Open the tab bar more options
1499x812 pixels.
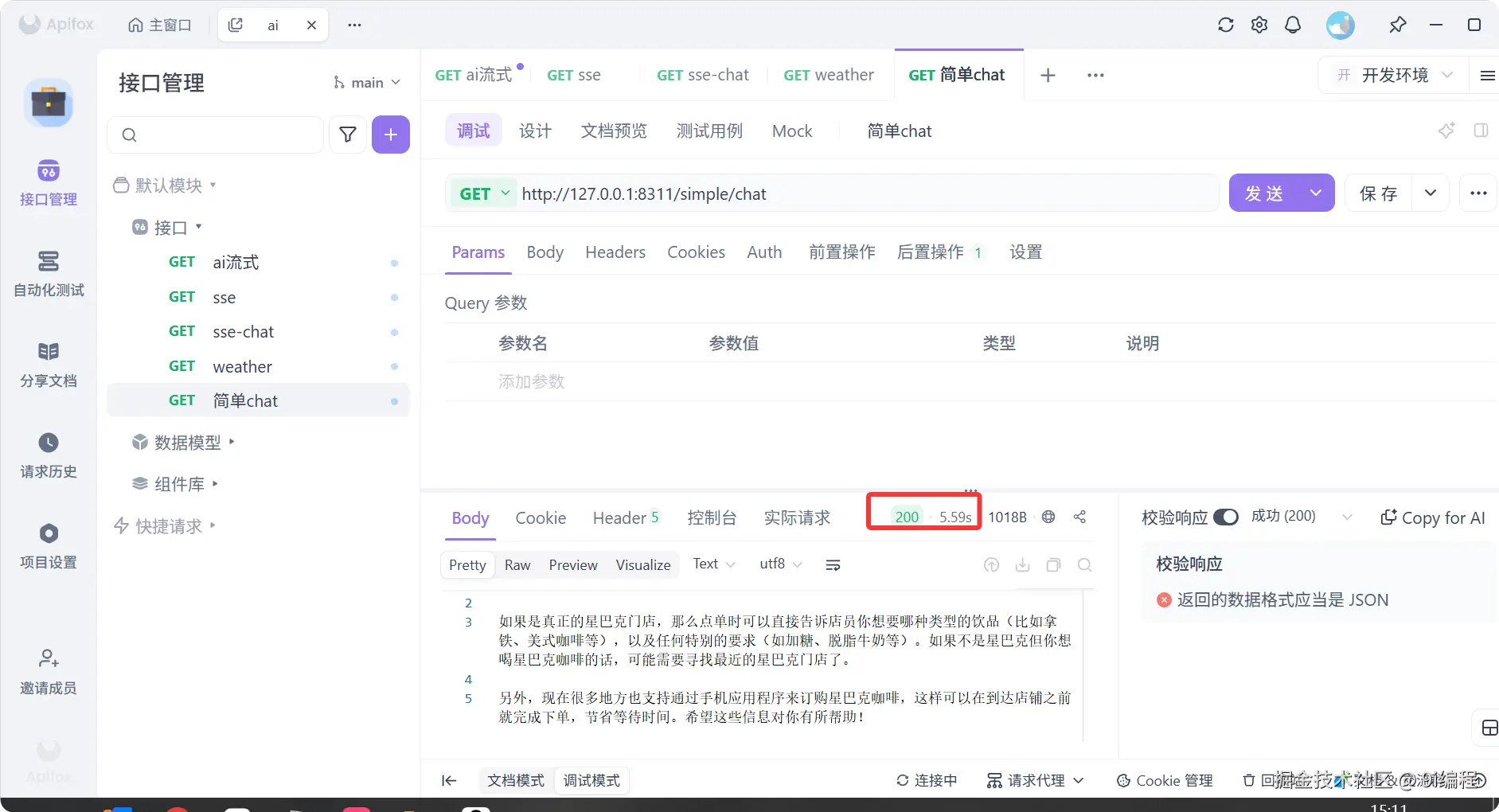1096,75
